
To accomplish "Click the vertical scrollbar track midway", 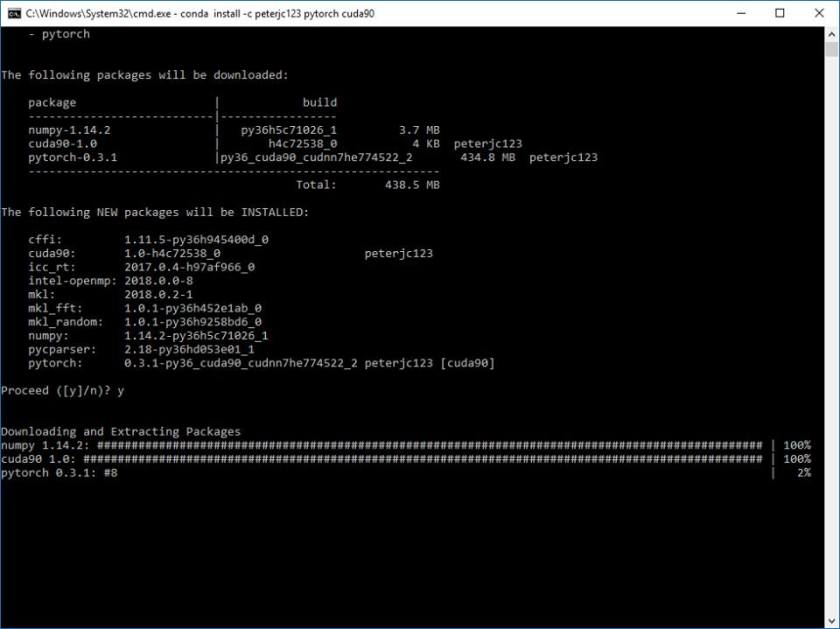I will click(x=832, y=330).
